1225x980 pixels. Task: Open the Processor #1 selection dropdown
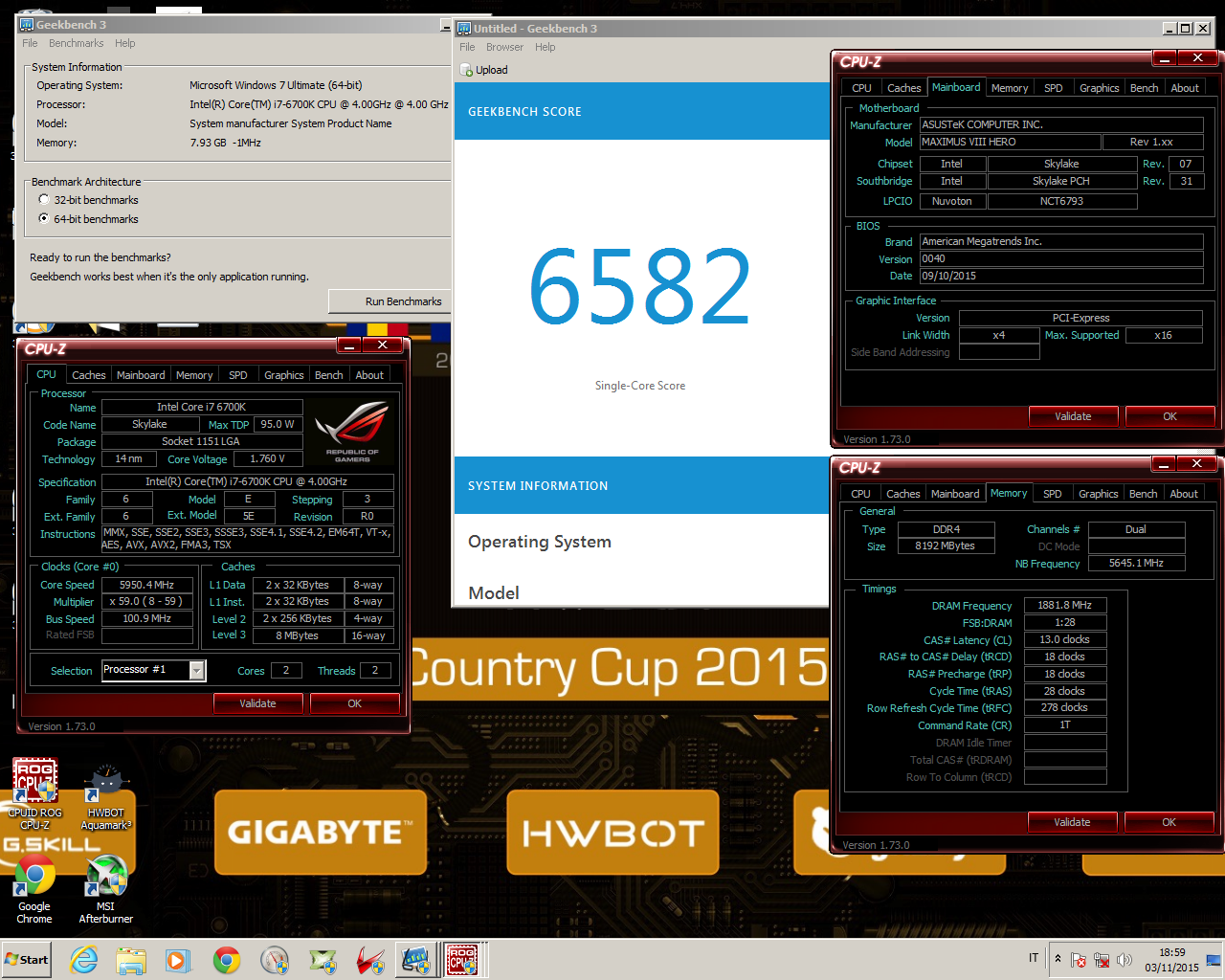pos(196,670)
